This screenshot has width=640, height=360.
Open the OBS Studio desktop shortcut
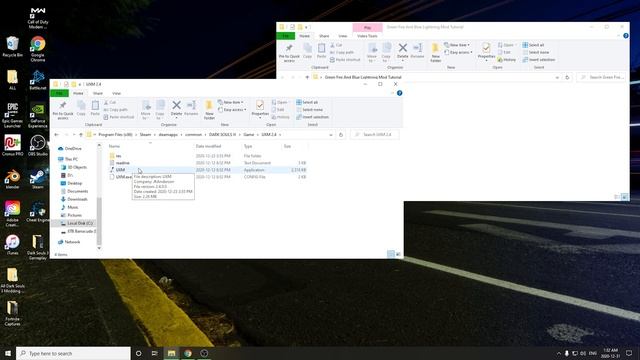[38, 145]
